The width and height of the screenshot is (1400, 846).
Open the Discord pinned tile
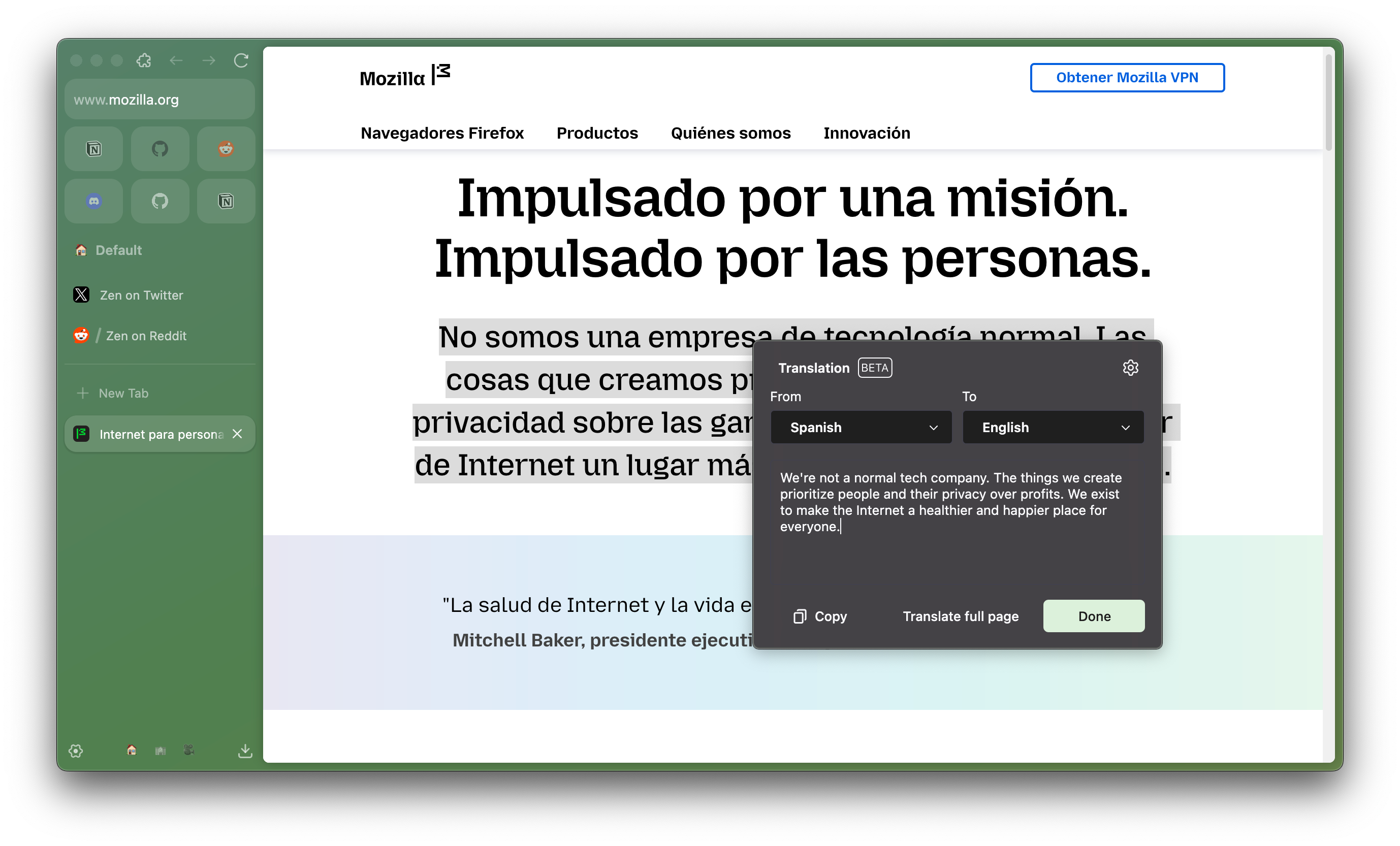click(x=94, y=201)
